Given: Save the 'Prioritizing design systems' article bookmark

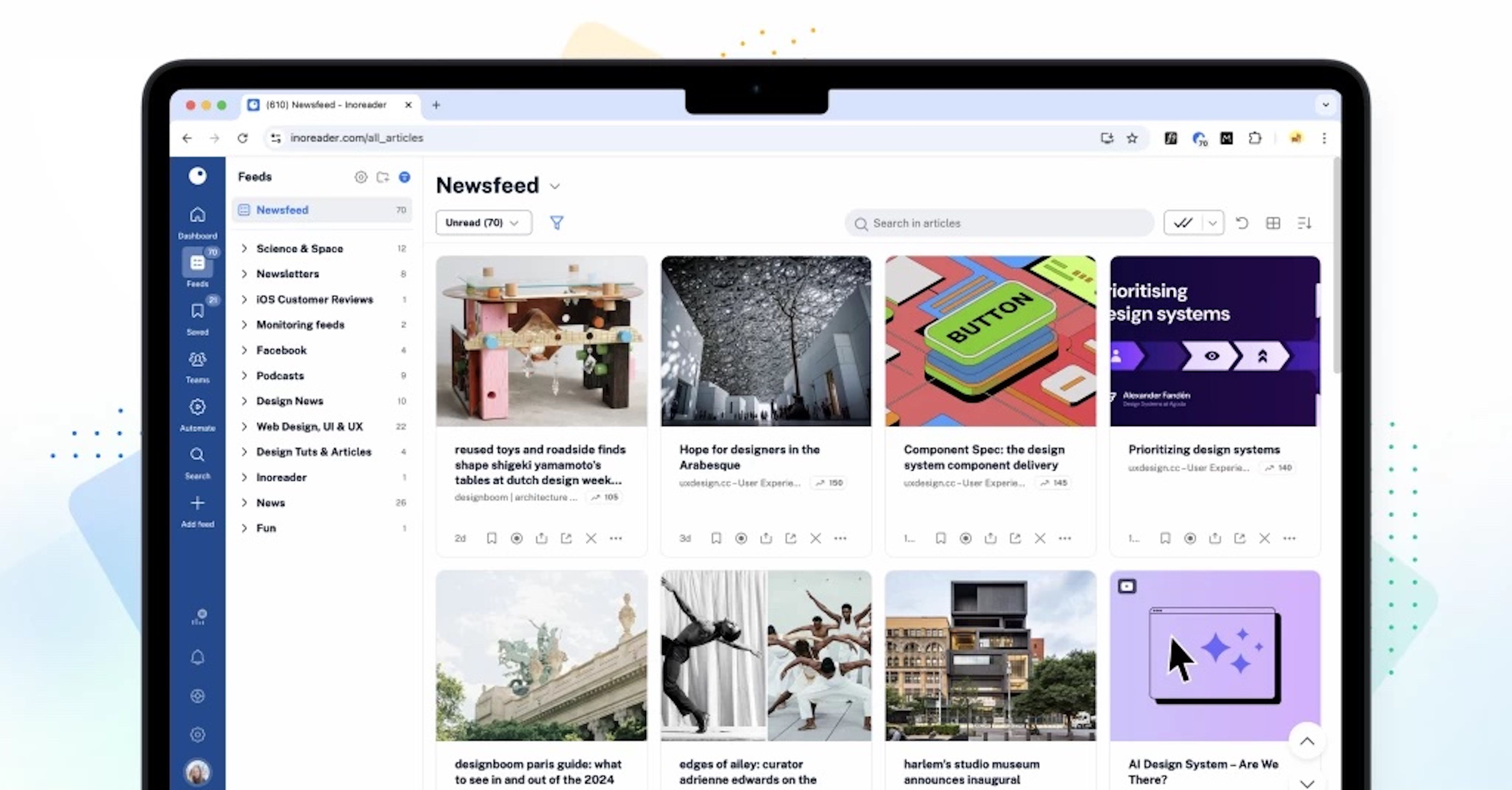Looking at the screenshot, I should [1165, 538].
